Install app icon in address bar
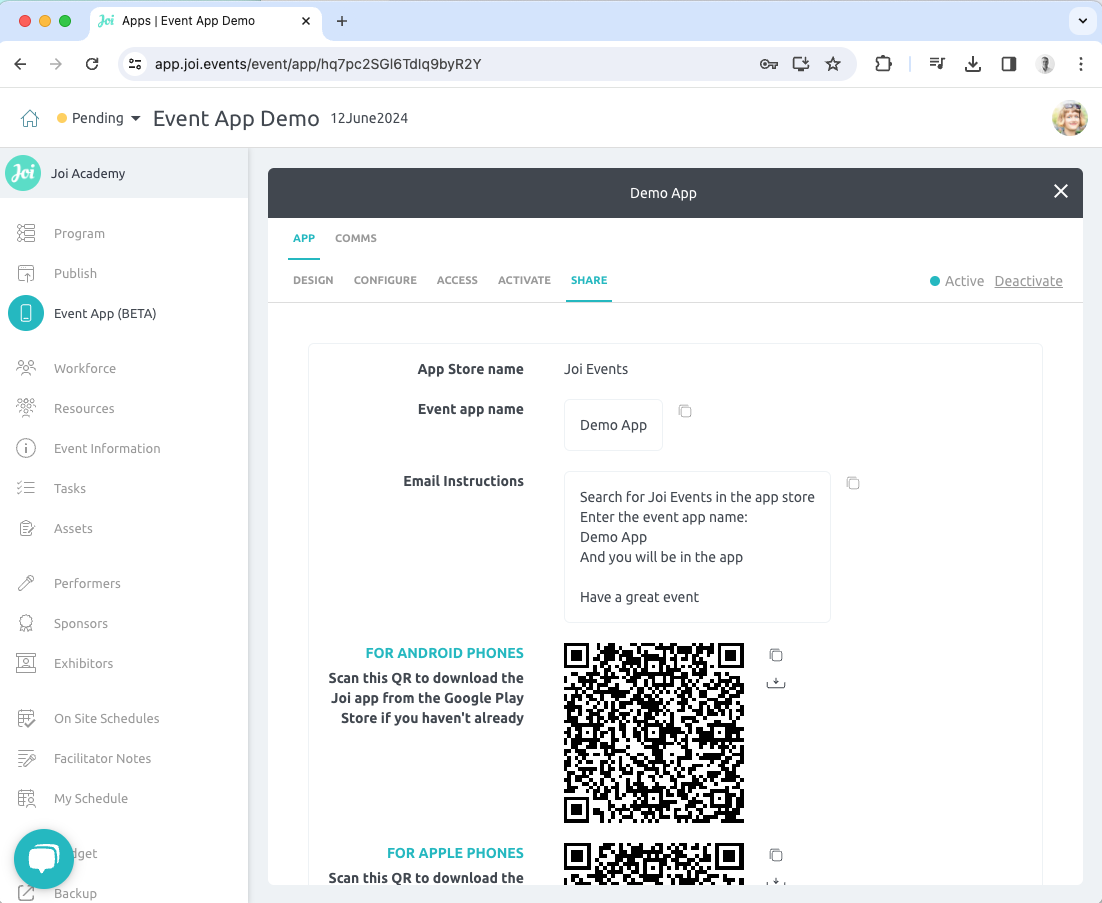The image size is (1102, 903). (x=800, y=64)
